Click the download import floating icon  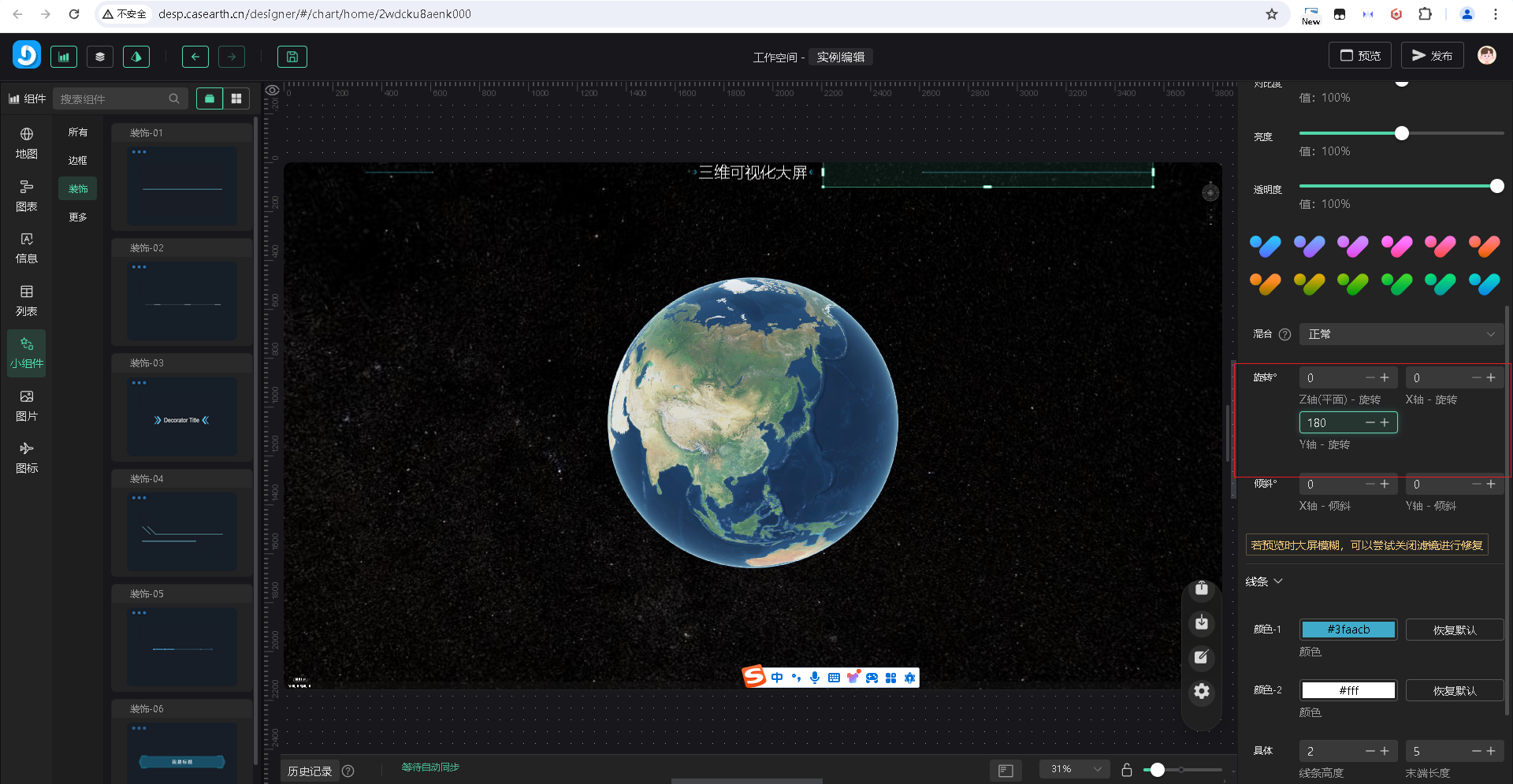pyautogui.click(x=1201, y=623)
